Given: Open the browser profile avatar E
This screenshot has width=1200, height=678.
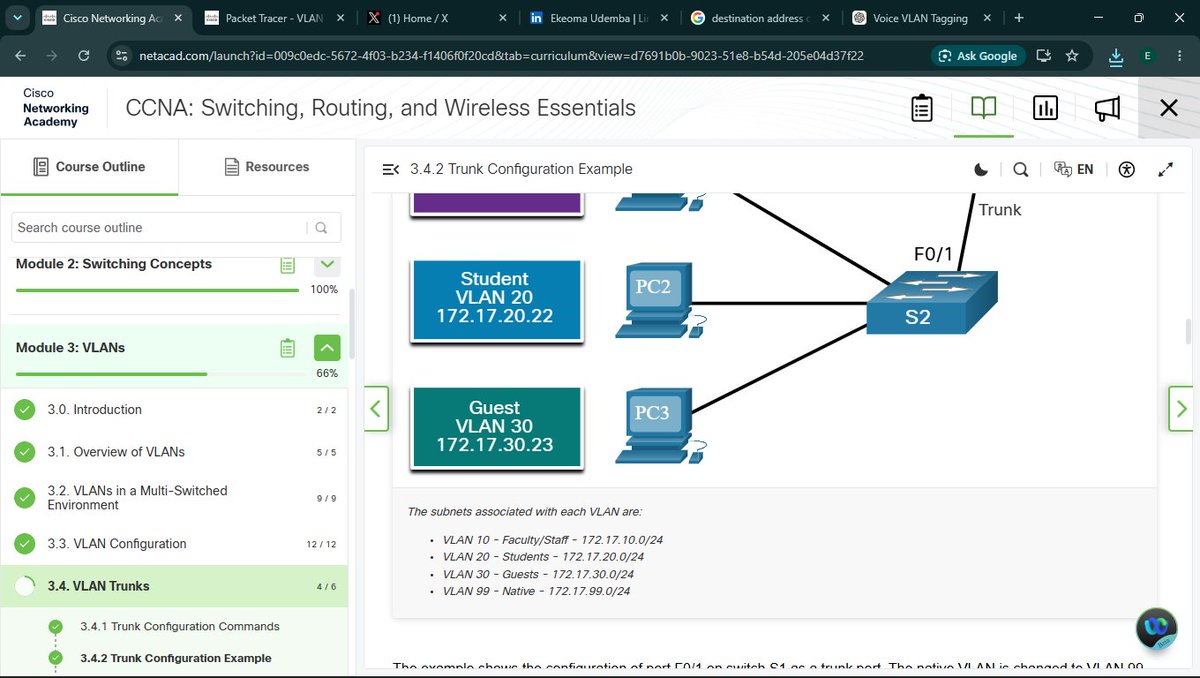Looking at the screenshot, I should (1147, 56).
